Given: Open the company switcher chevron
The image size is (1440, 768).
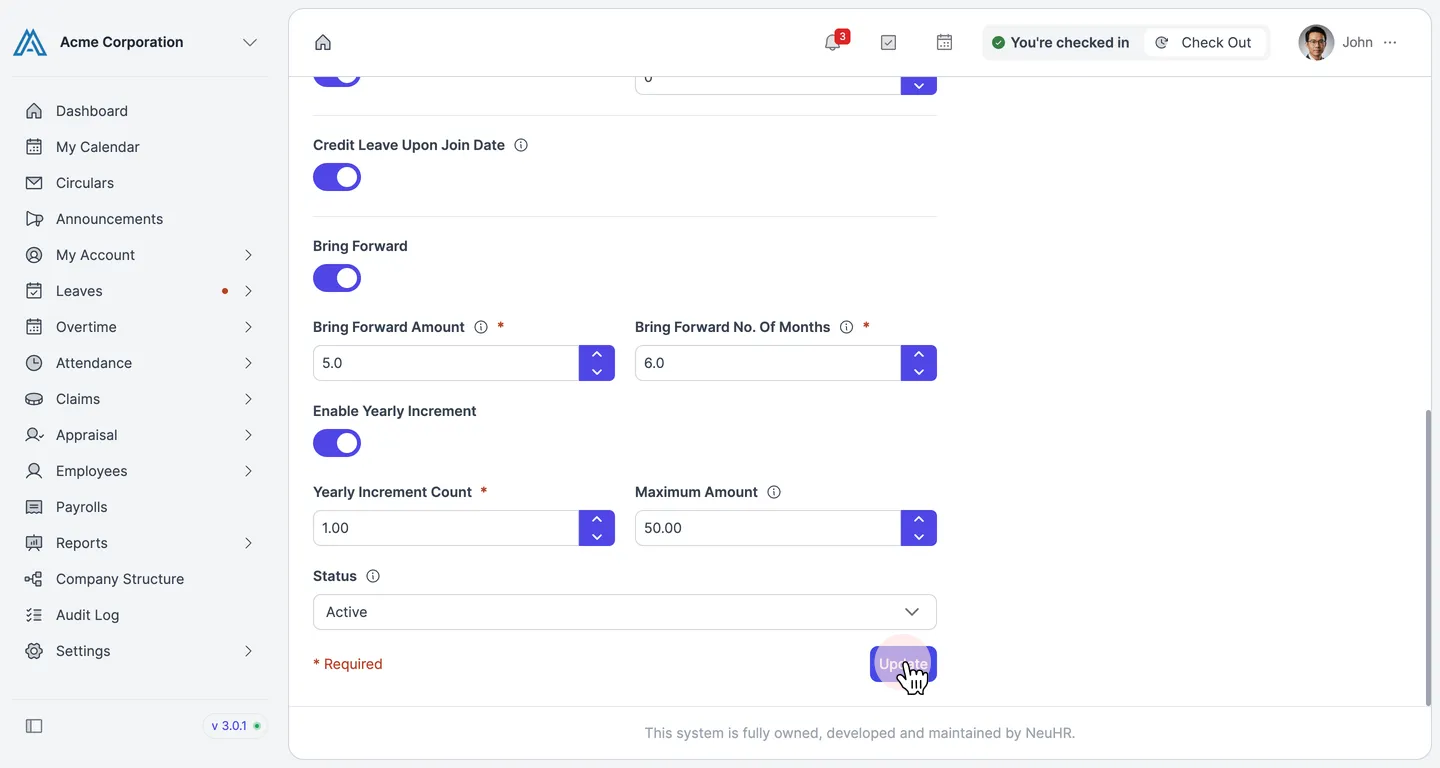Looking at the screenshot, I should 250,42.
